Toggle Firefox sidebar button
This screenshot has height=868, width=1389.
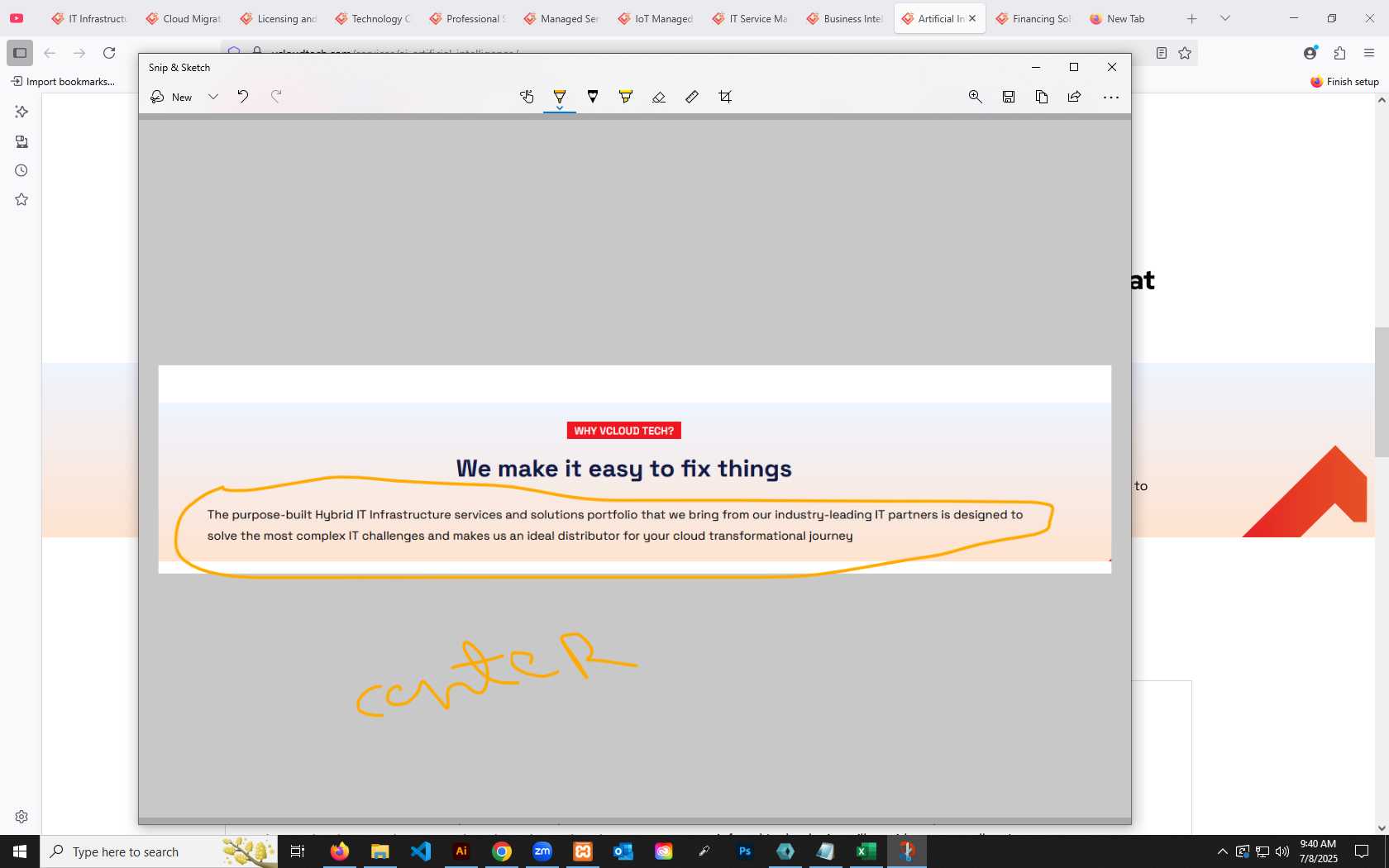pyautogui.click(x=20, y=53)
